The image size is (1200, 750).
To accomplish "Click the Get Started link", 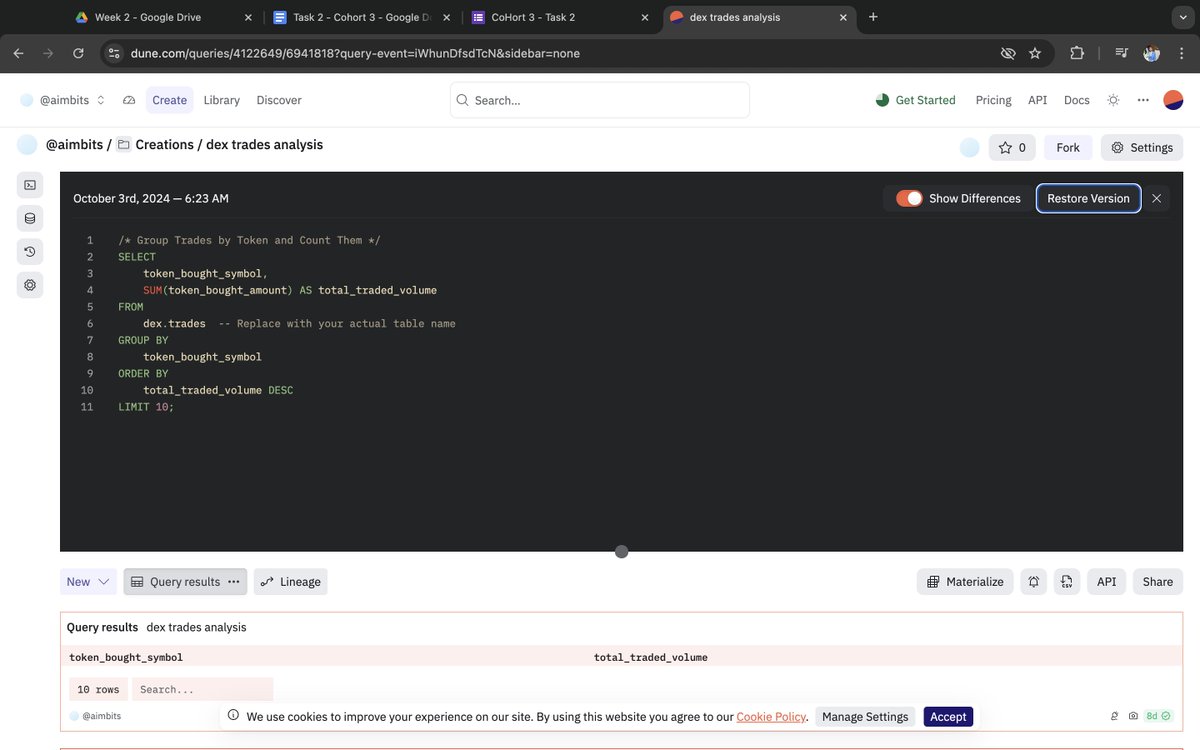I will point(925,100).
